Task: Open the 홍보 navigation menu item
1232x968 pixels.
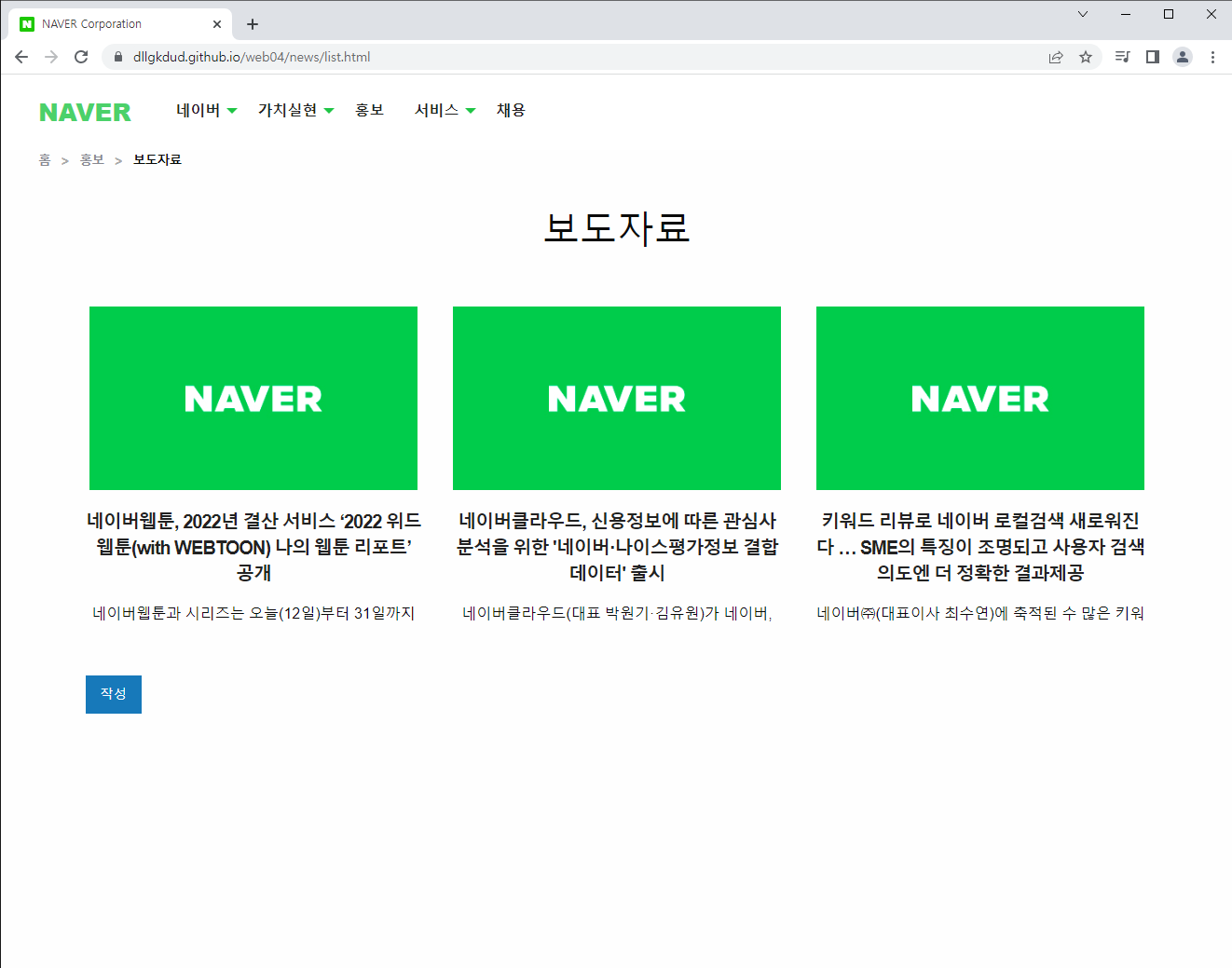Action: click(x=370, y=110)
